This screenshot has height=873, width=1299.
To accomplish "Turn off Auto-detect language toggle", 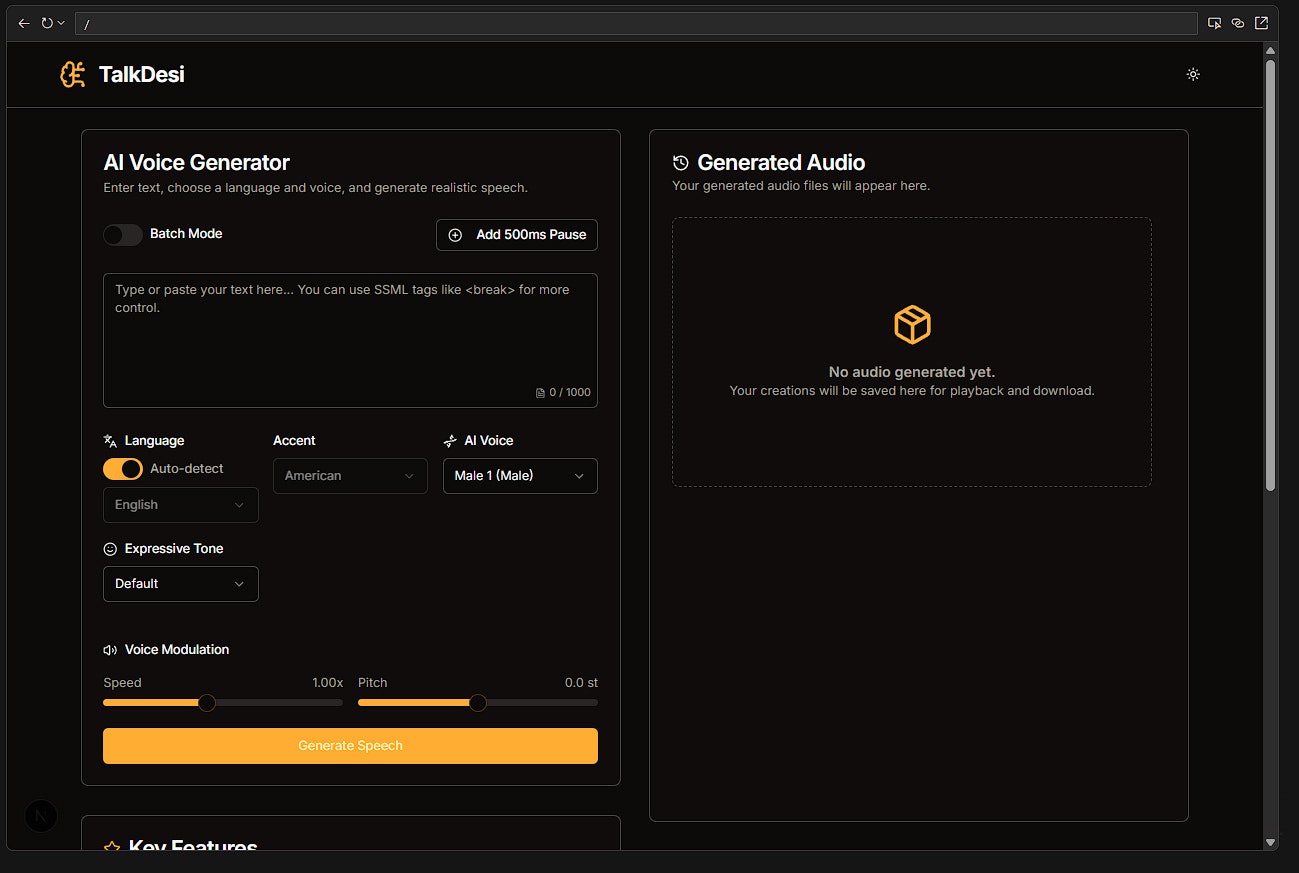I will coord(123,469).
